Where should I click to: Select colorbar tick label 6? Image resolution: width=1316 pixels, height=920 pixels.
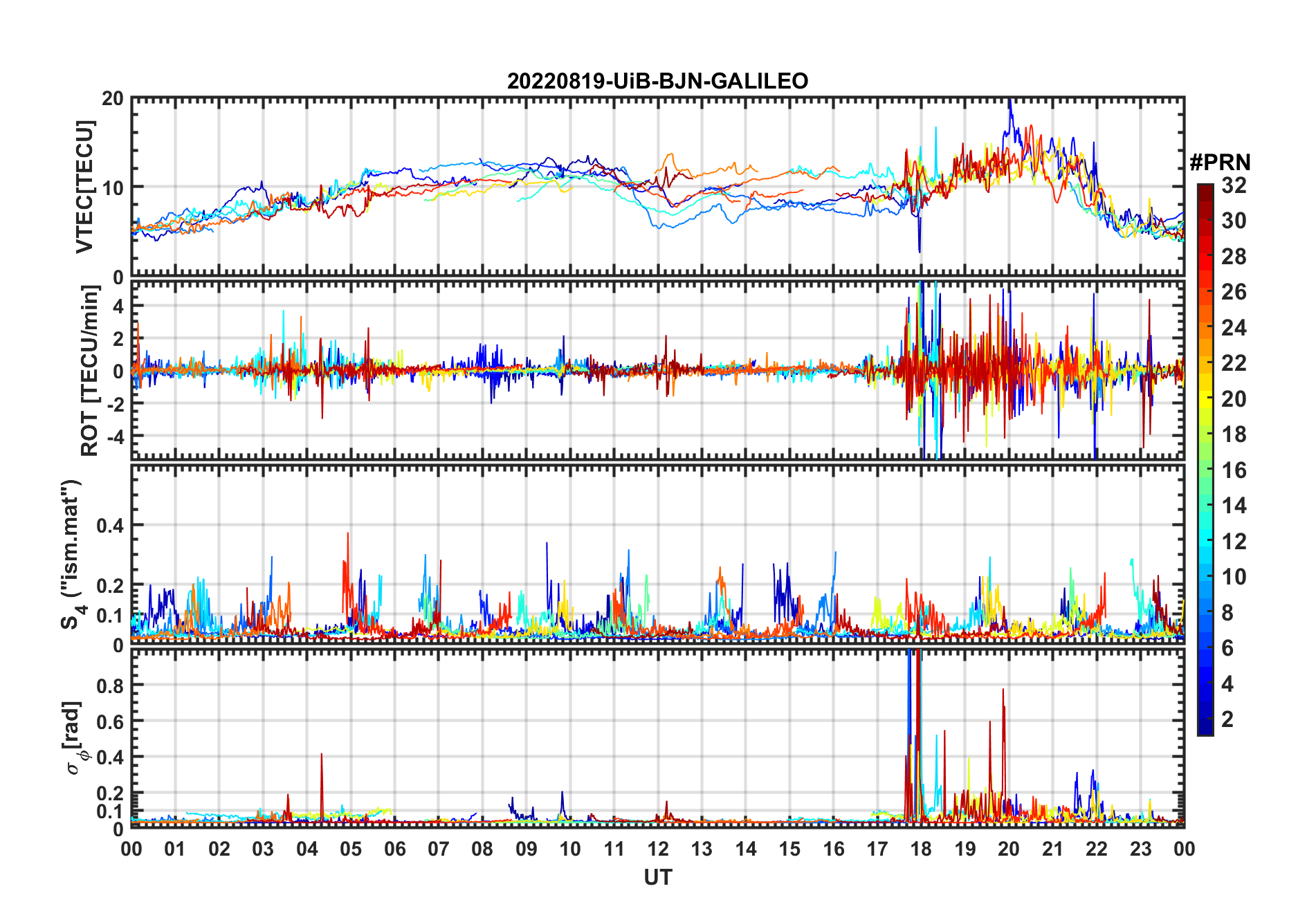pos(1227,648)
